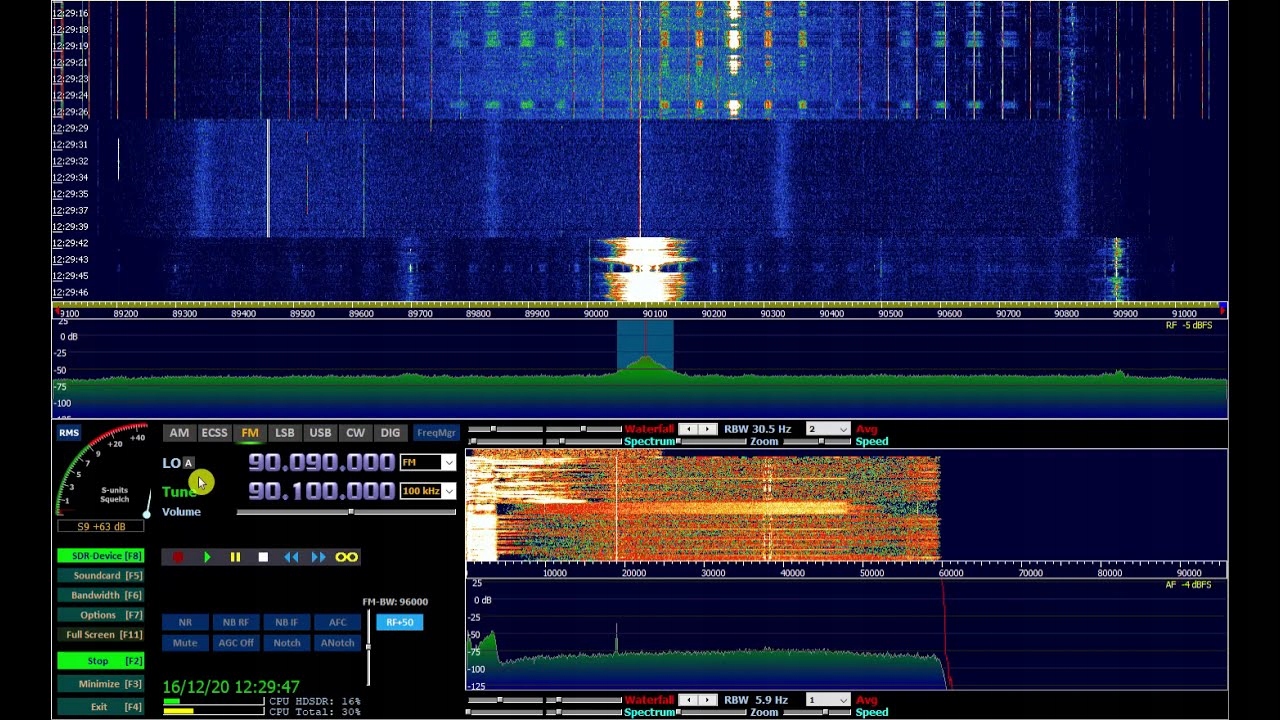The image size is (1280, 720).
Task: Click left arrow beside RBW 30.5 Hz
Action: pyautogui.click(x=688, y=429)
